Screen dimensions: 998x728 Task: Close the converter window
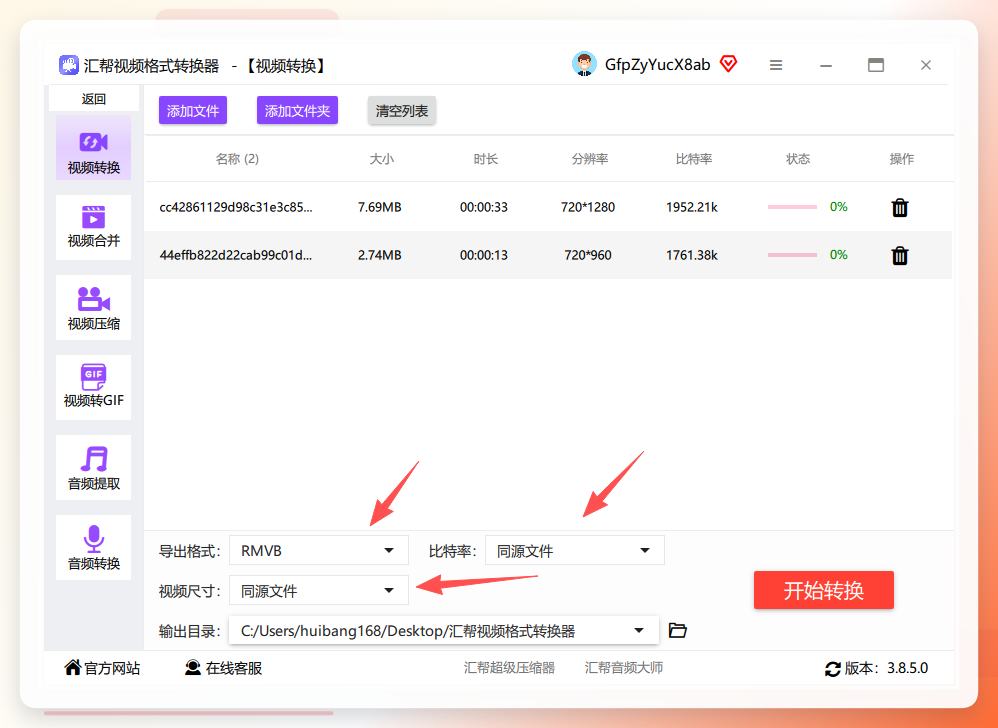coord(925,65)
